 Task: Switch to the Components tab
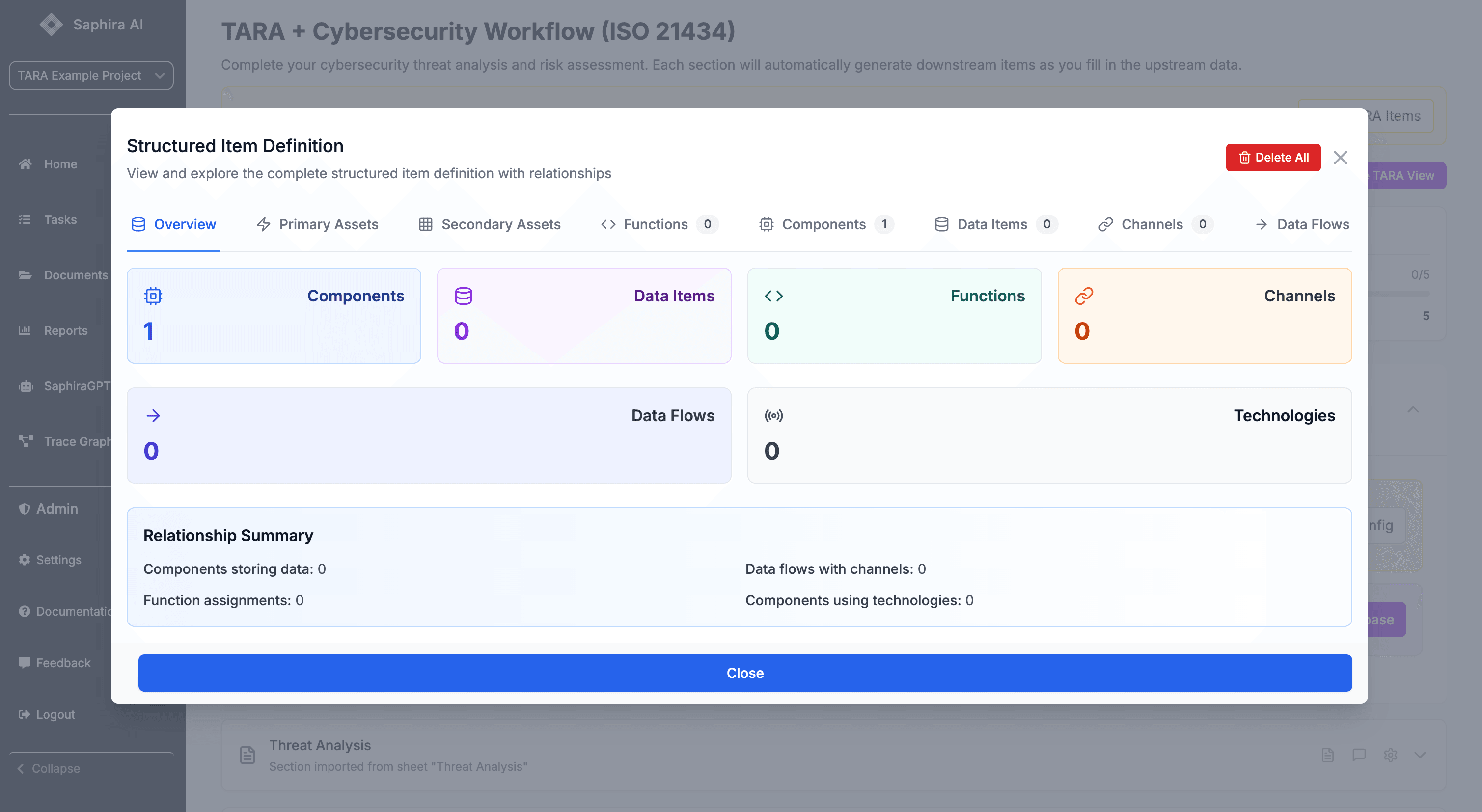(x=824, y=224)
